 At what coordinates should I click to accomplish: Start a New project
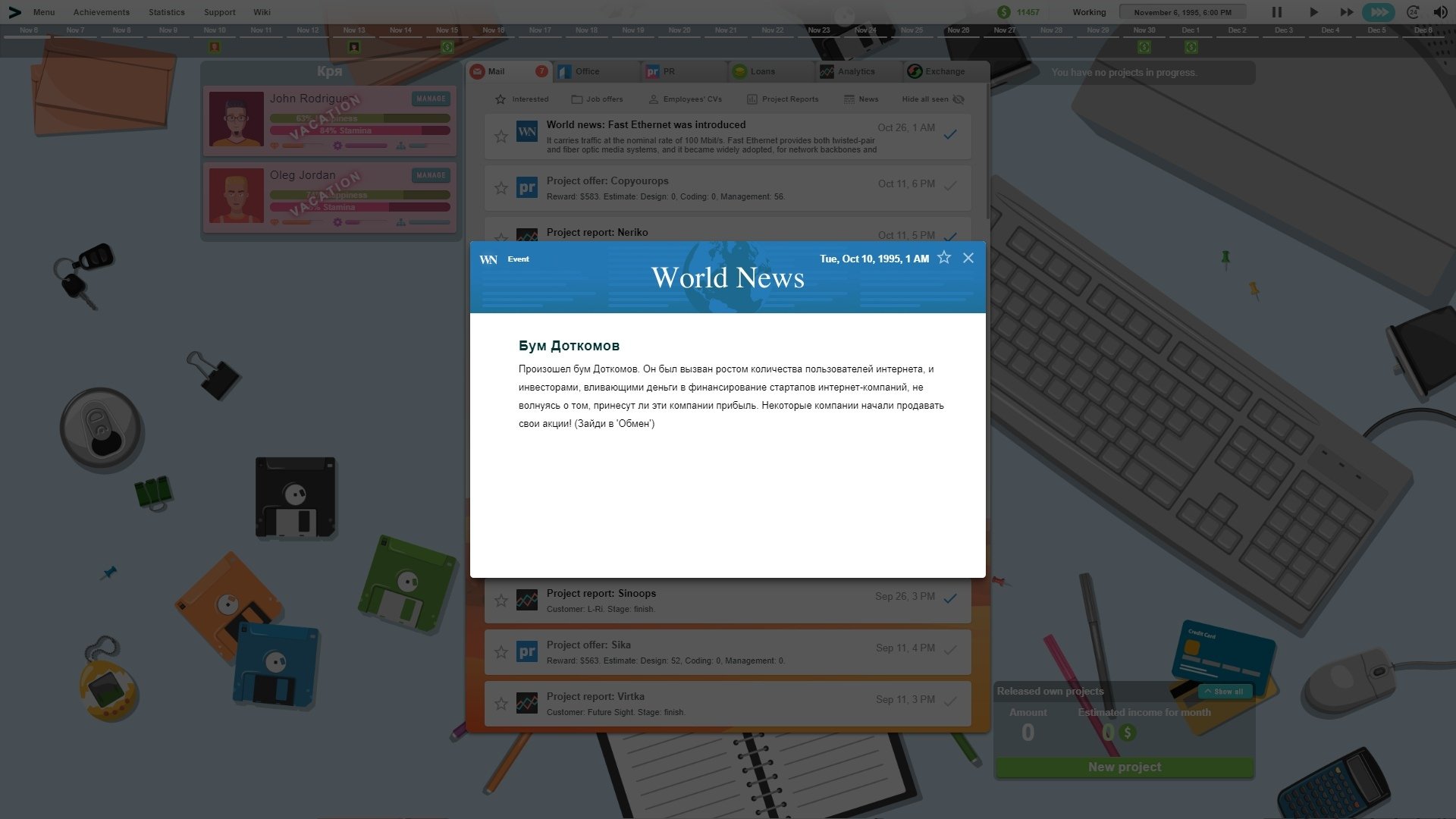[x=1125, y=767]
